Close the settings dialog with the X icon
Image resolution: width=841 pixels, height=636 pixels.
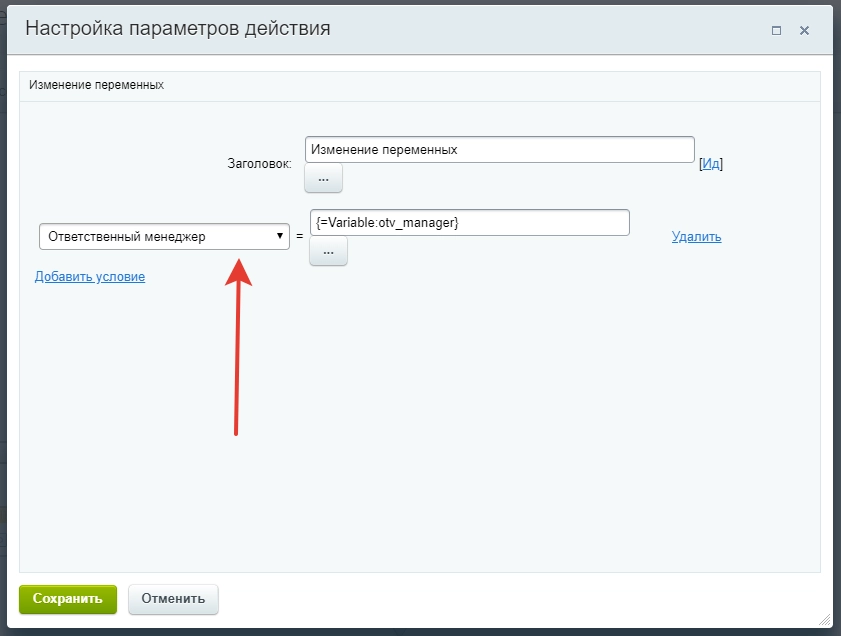coord(805,31)
